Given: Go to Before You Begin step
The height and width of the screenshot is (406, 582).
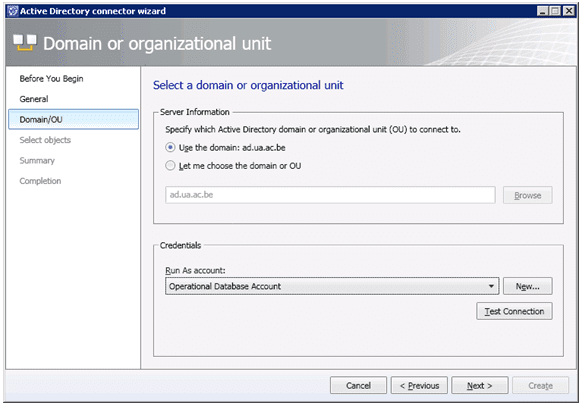Looking at the screenshot, I should [51, 79].
